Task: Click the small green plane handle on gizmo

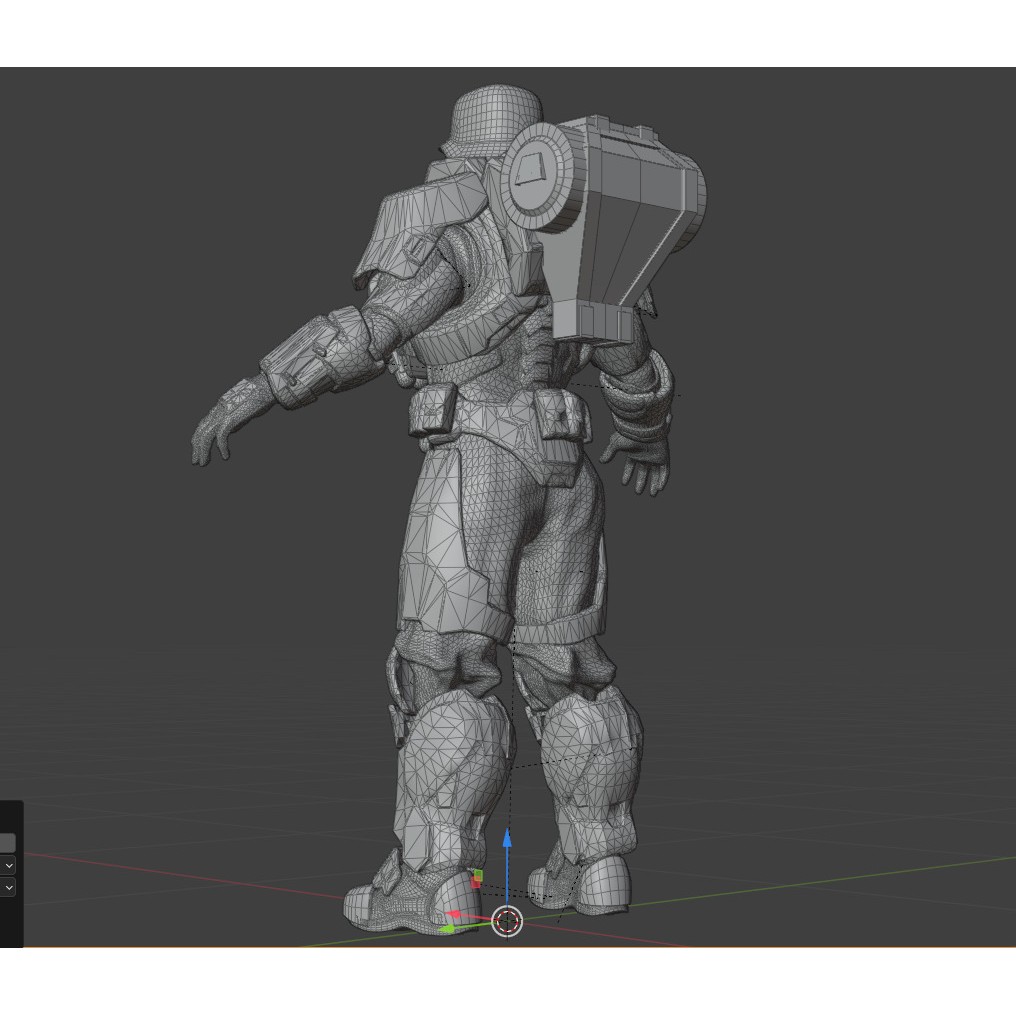Action: (478, 875)
